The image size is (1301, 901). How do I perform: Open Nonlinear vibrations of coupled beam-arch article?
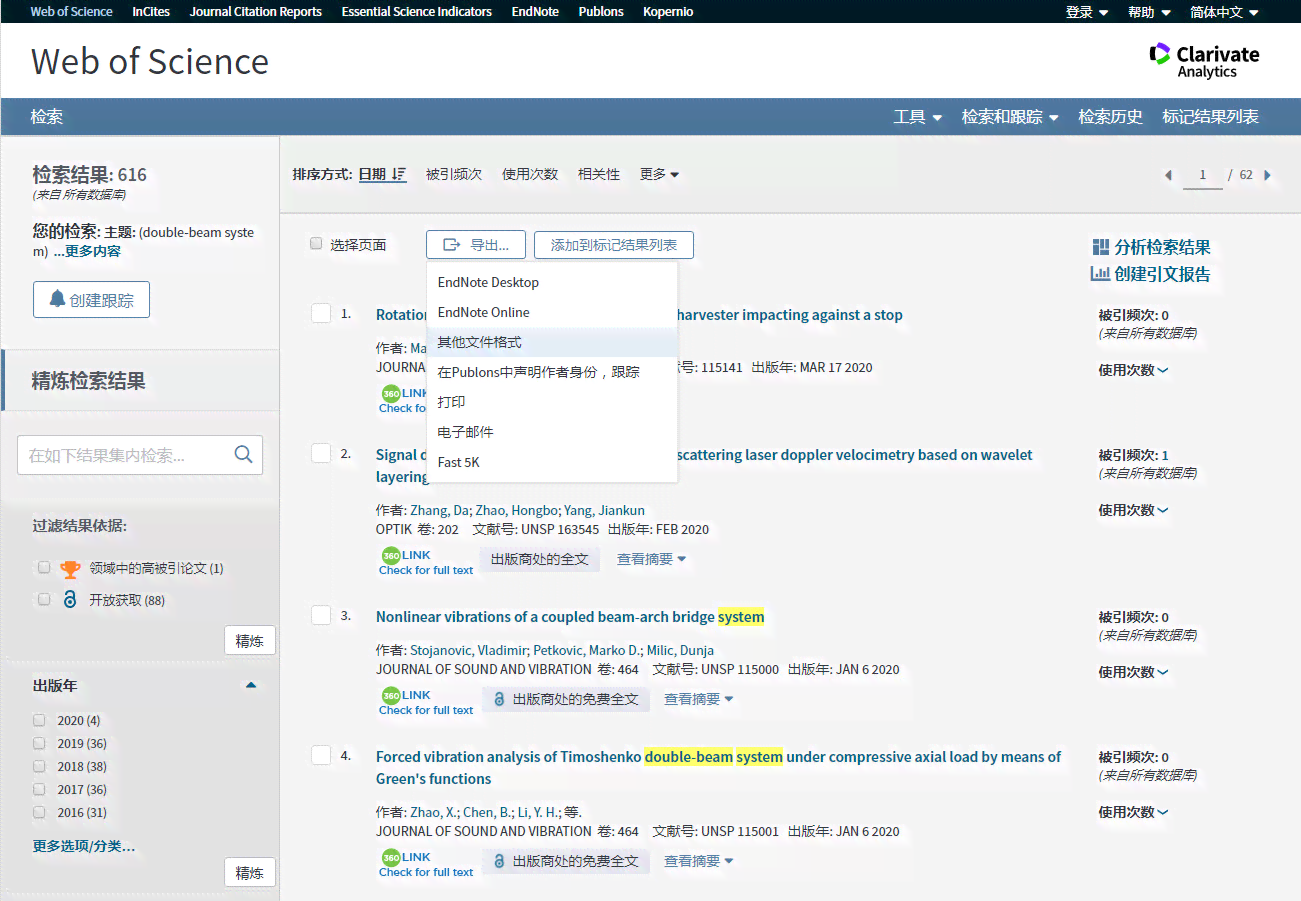(570, 617)
